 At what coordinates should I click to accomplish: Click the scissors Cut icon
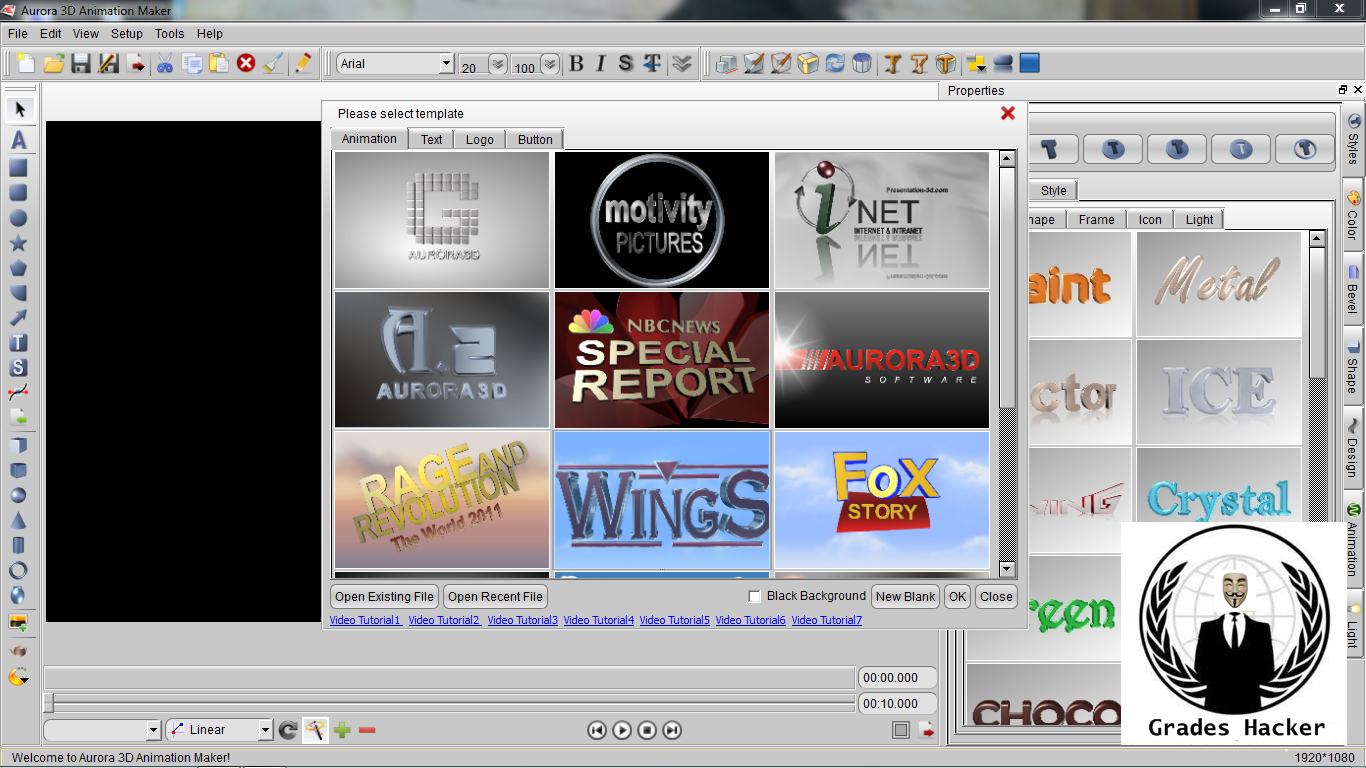tap(165, 64)
